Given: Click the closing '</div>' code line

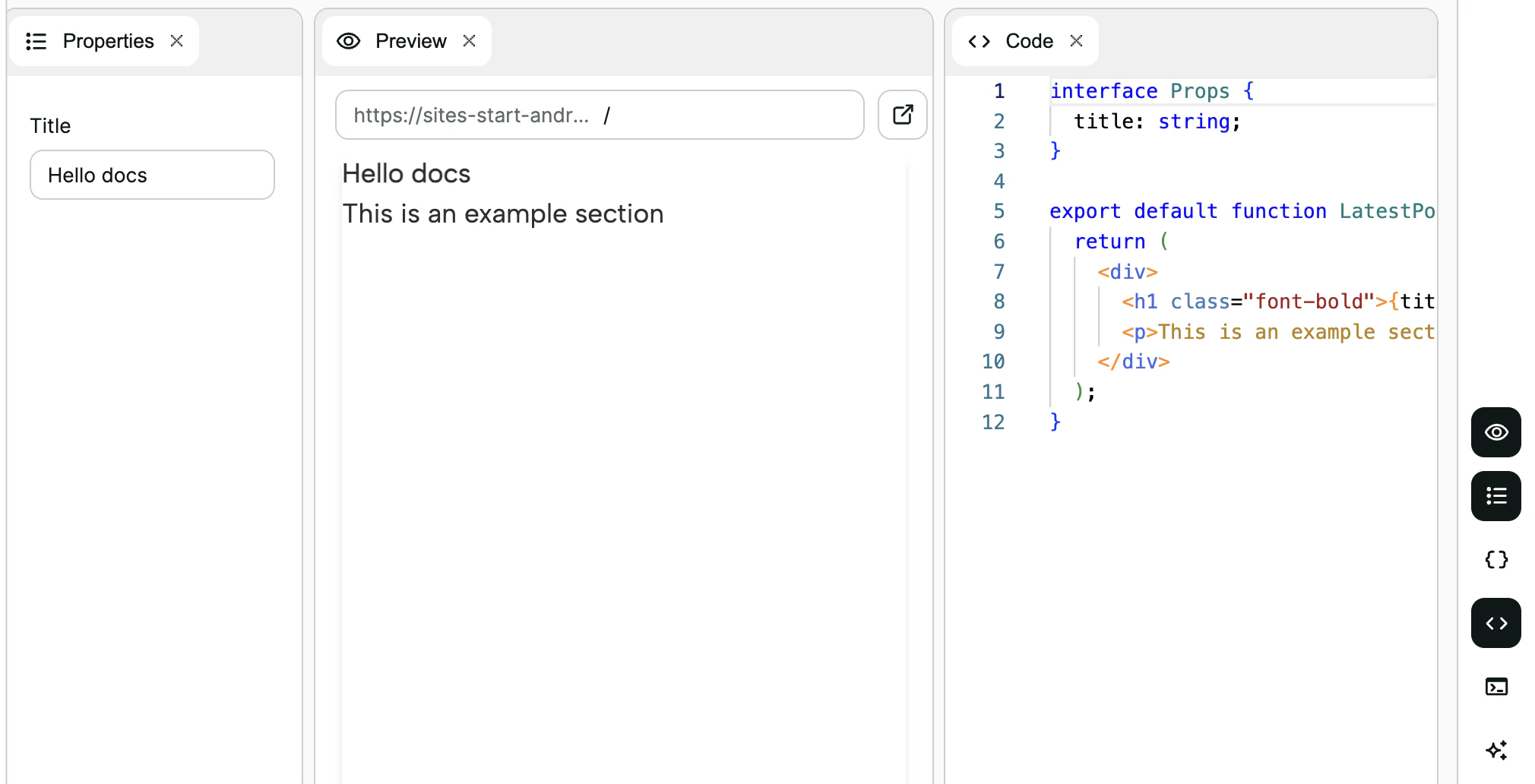Looking at the screenshot, I should pyautogui.click(x=1133, y=362).
